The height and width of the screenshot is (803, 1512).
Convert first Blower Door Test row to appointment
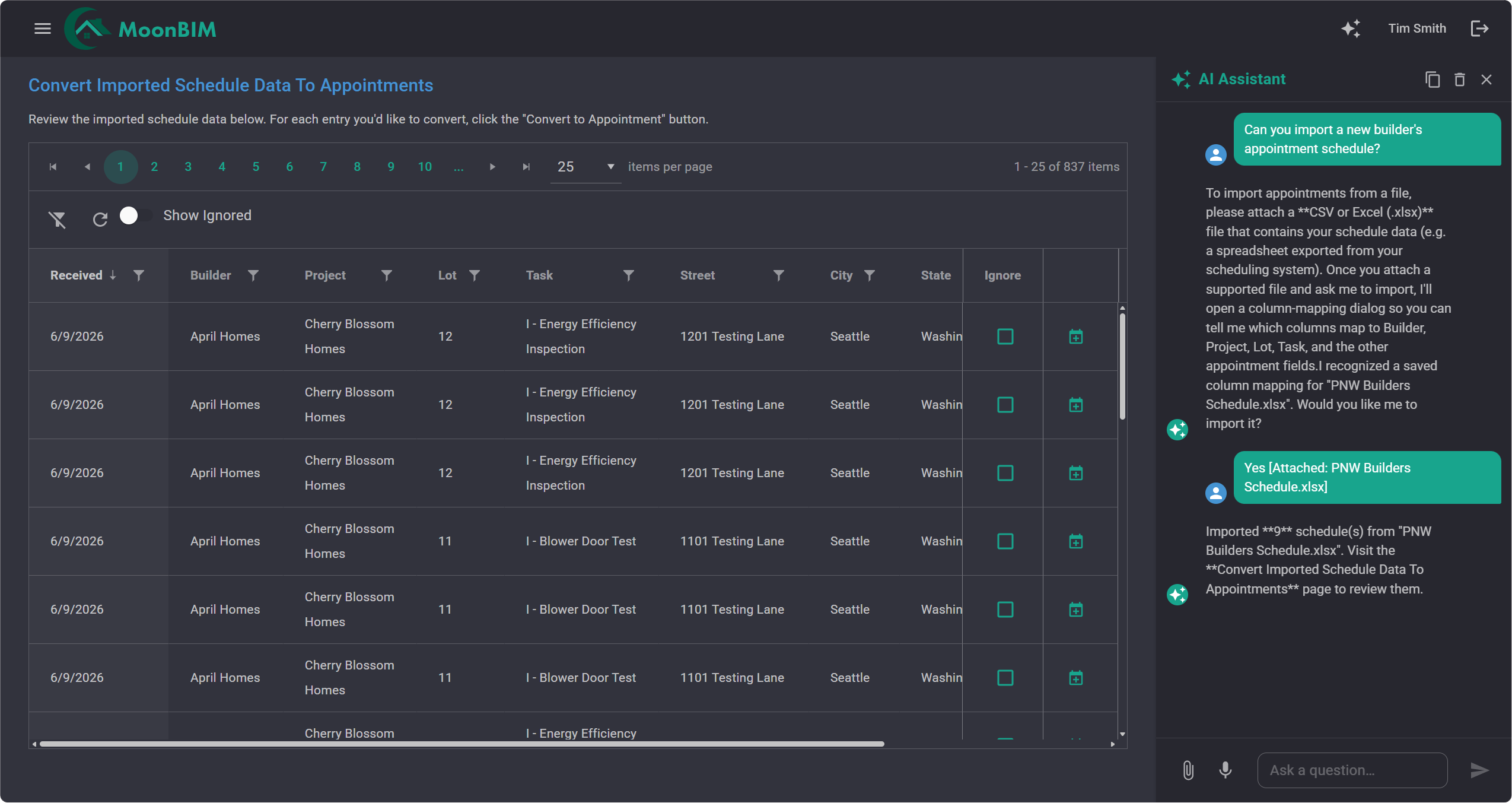pyautogui.click(x=1076, y=541)
